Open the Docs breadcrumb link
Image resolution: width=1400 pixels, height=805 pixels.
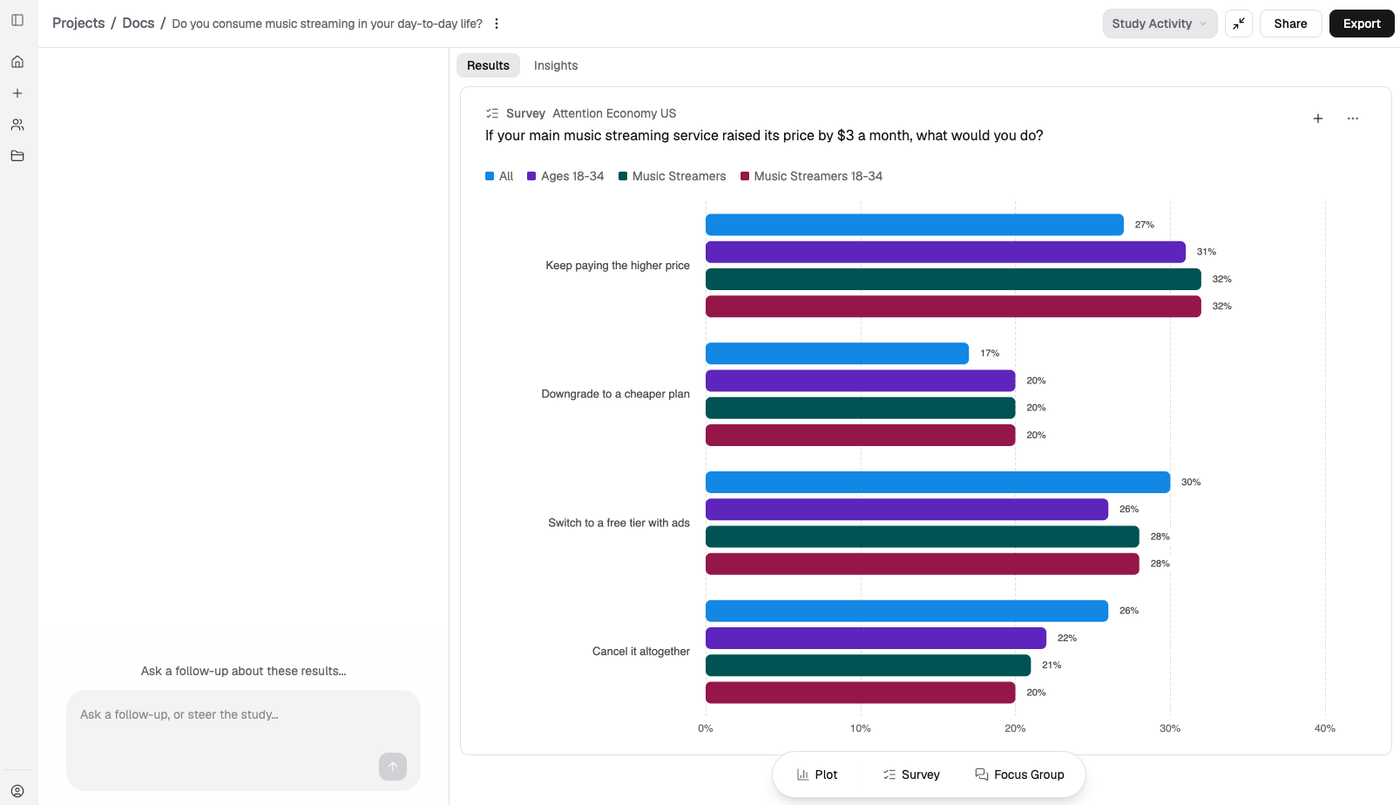(x=138, y=23)
